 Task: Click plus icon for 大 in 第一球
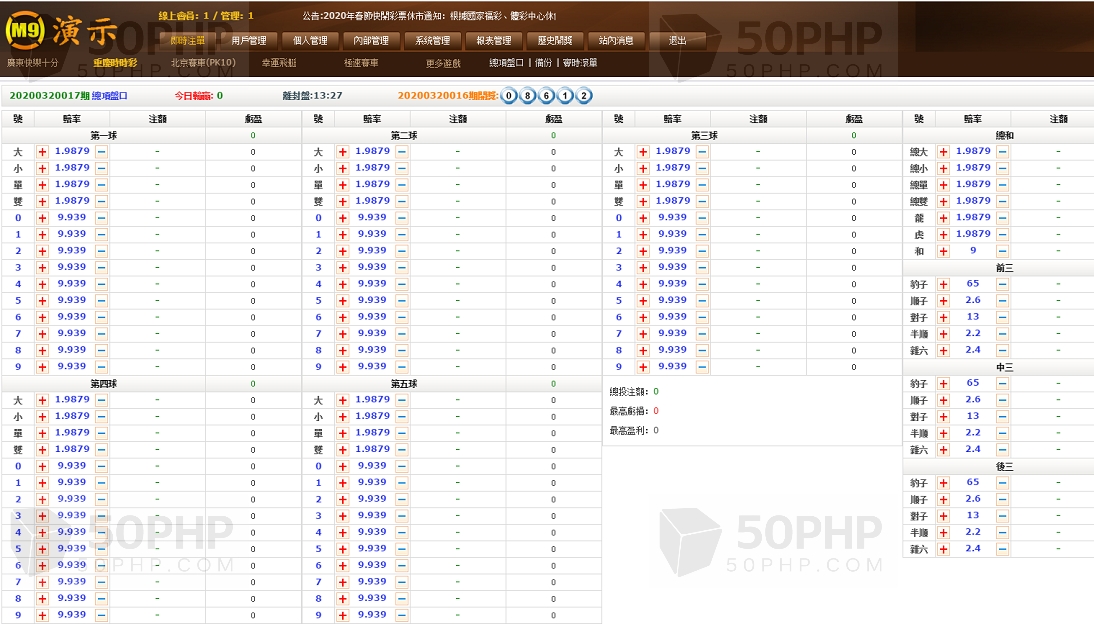[42, 152]
